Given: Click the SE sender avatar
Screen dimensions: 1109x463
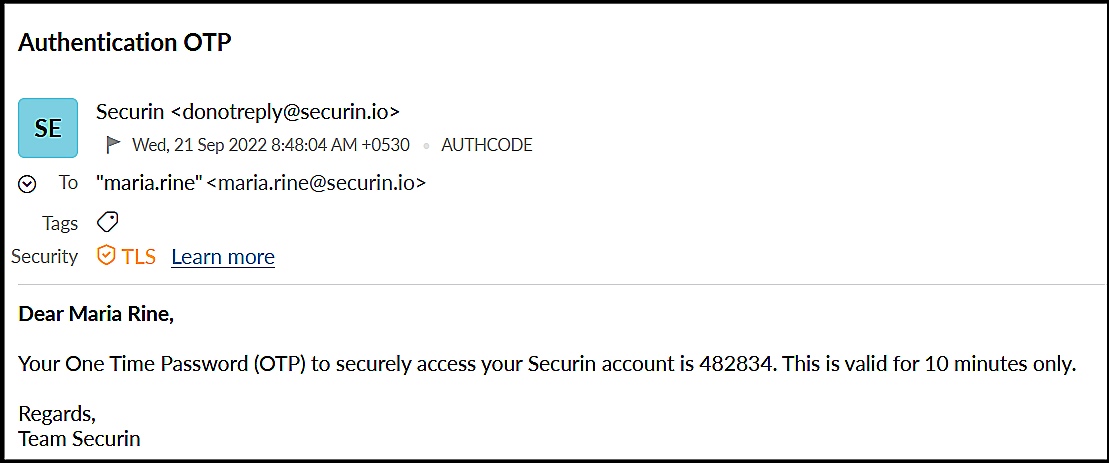Looking at the screenshot, I should (48, 128).
